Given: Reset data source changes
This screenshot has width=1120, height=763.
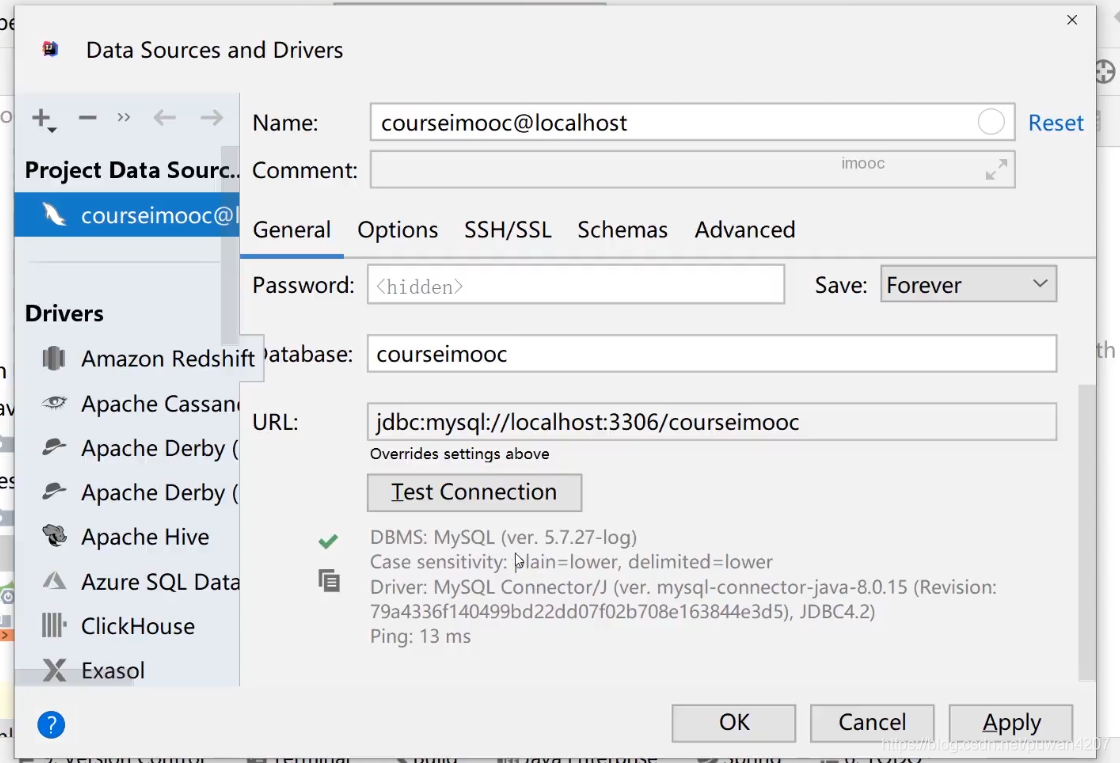Looking at the screenshot, I should point(1056,123).
